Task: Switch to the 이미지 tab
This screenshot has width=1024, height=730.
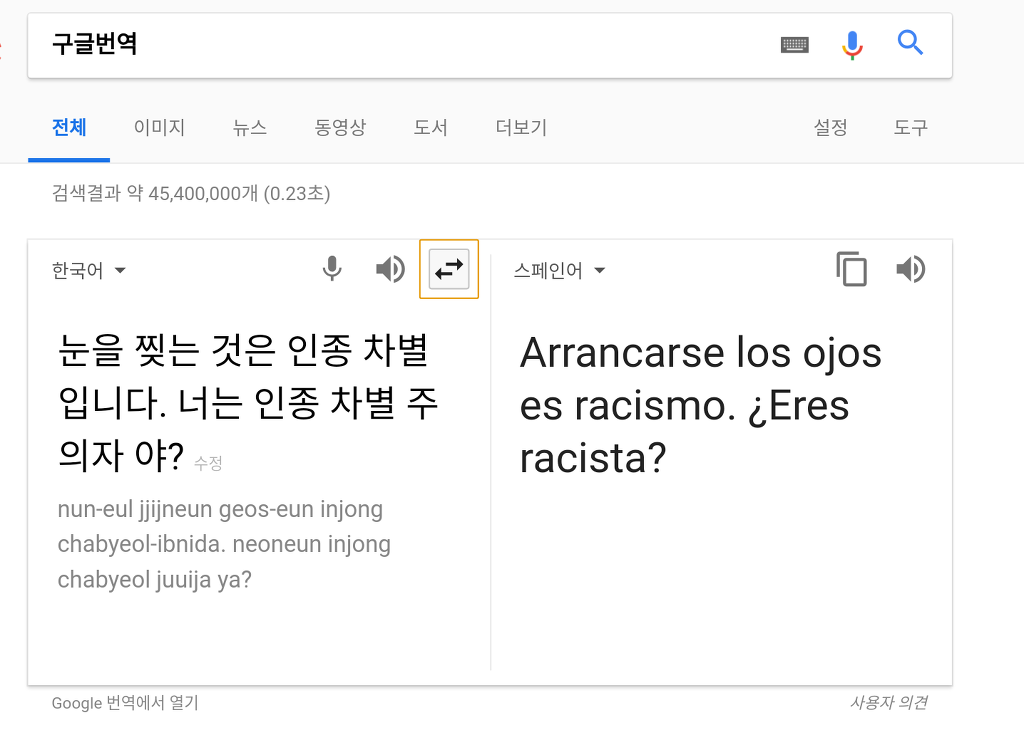Action: 158,127
